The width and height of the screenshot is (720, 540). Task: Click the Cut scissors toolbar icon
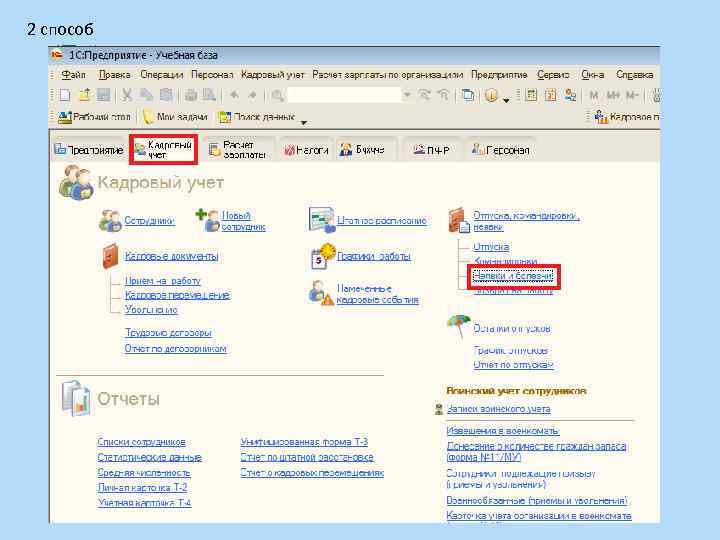pos(127,95)
